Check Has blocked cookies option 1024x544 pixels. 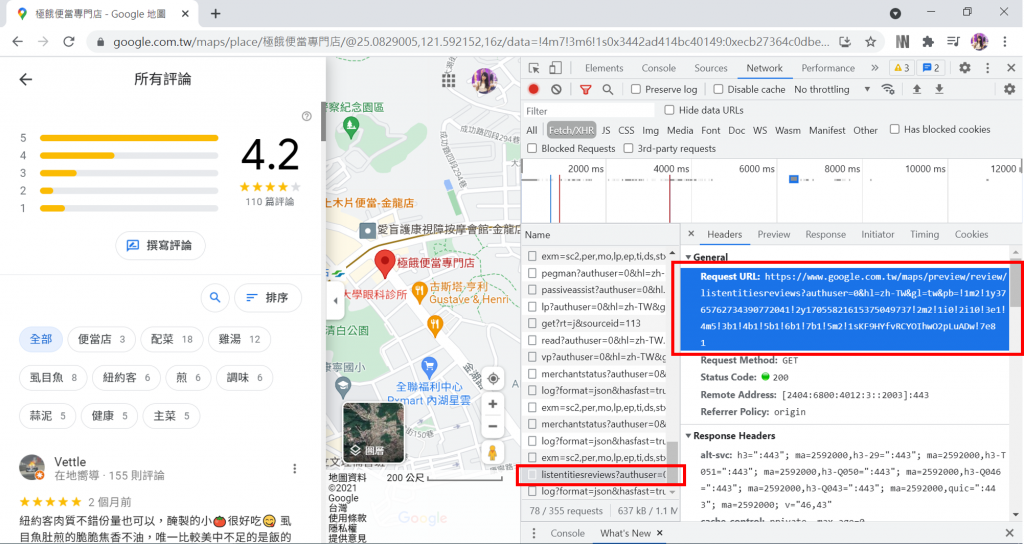(895, 129)
